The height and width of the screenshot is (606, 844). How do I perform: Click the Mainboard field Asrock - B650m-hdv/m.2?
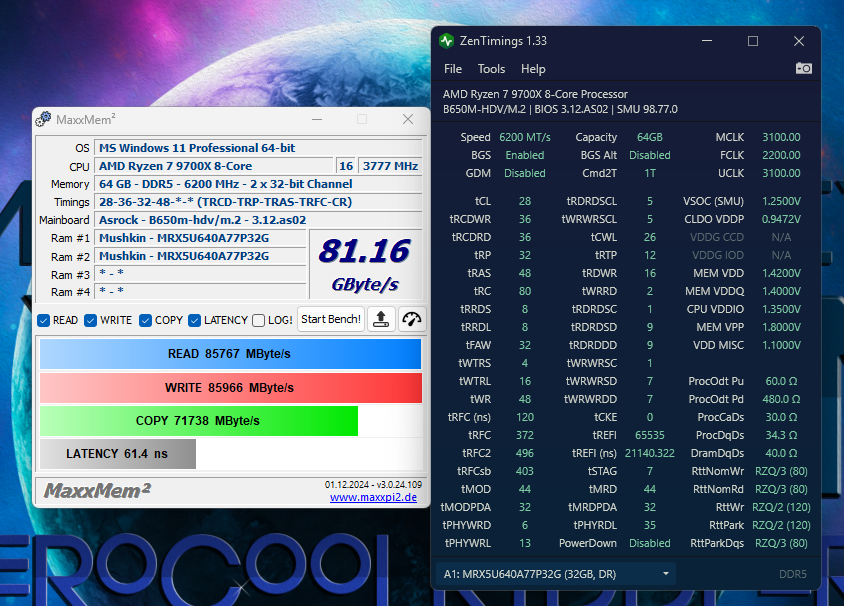pyautogui.click(x=258, y=220)
